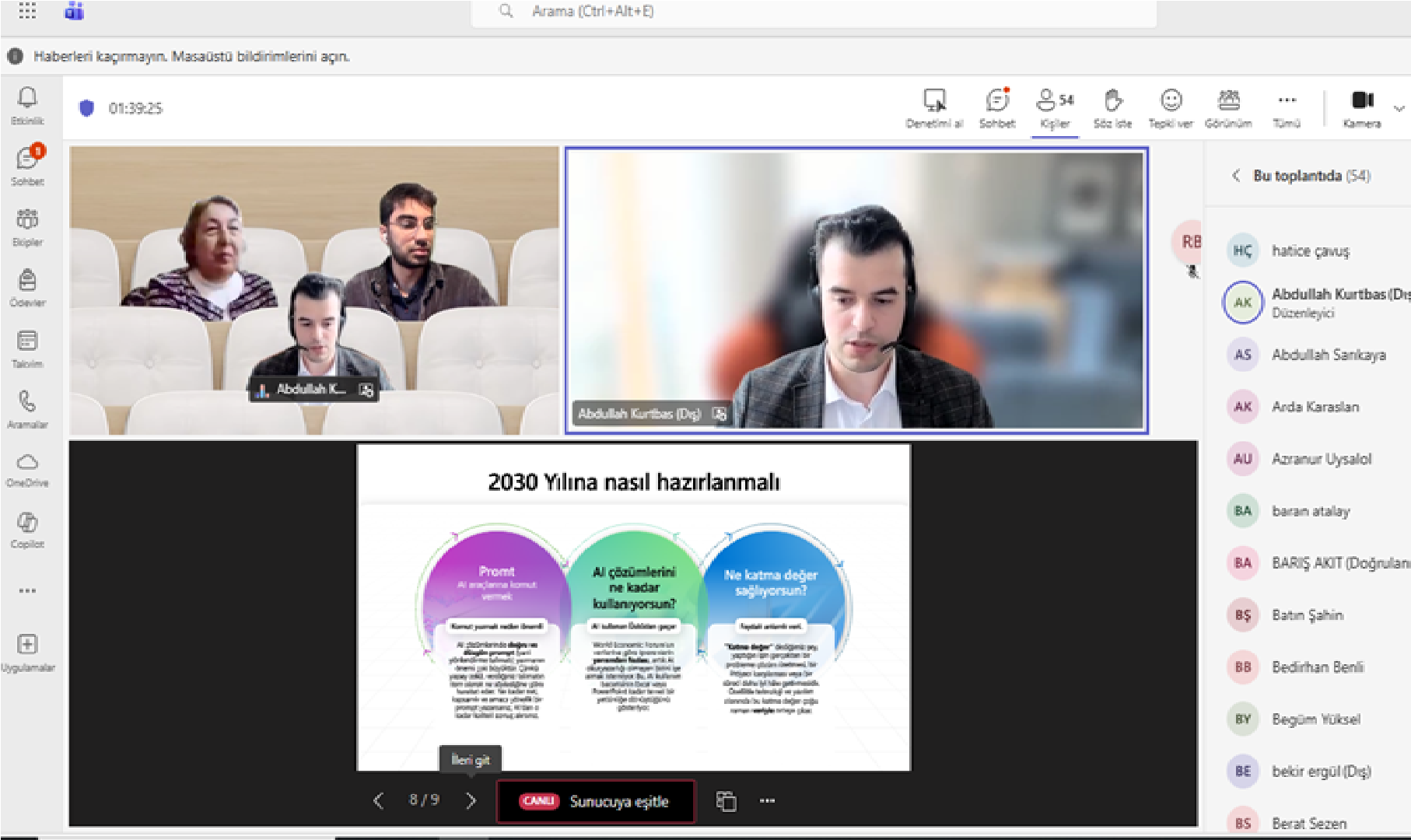Open Aramalar calls in sidebar
This screenshot has height=840, width=1411.
pos(27,408)
